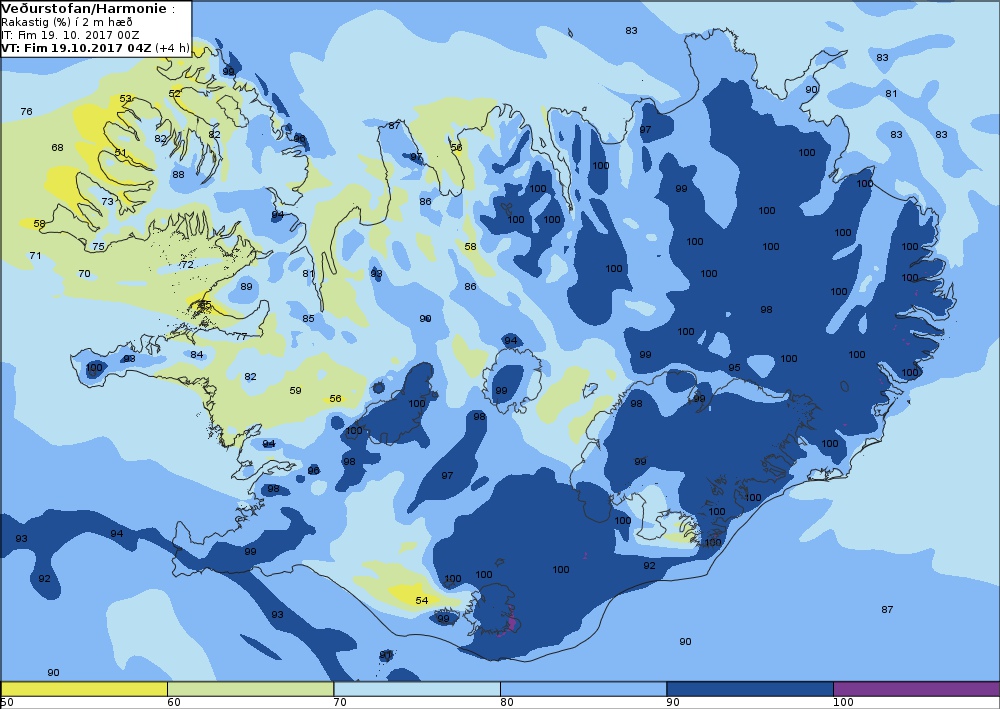Click the map value 71 over the sea
The height and width of the screenshot is (709, 1000).
pyautogui.click(x=35, y=256)
